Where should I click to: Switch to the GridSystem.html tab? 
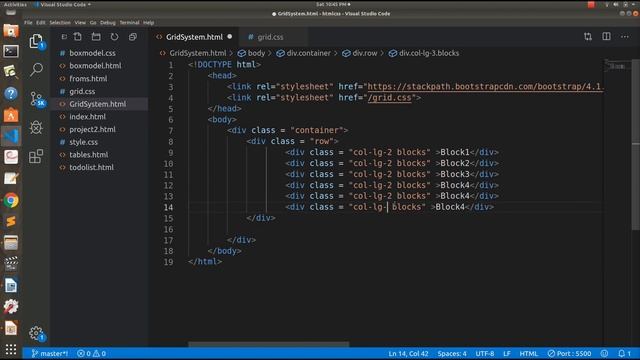coord(194,37)
